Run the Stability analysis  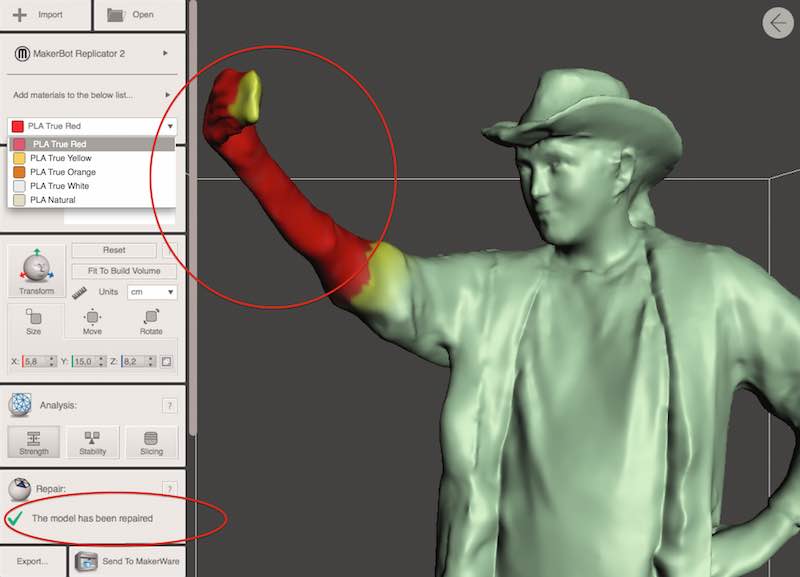point(93,442)
